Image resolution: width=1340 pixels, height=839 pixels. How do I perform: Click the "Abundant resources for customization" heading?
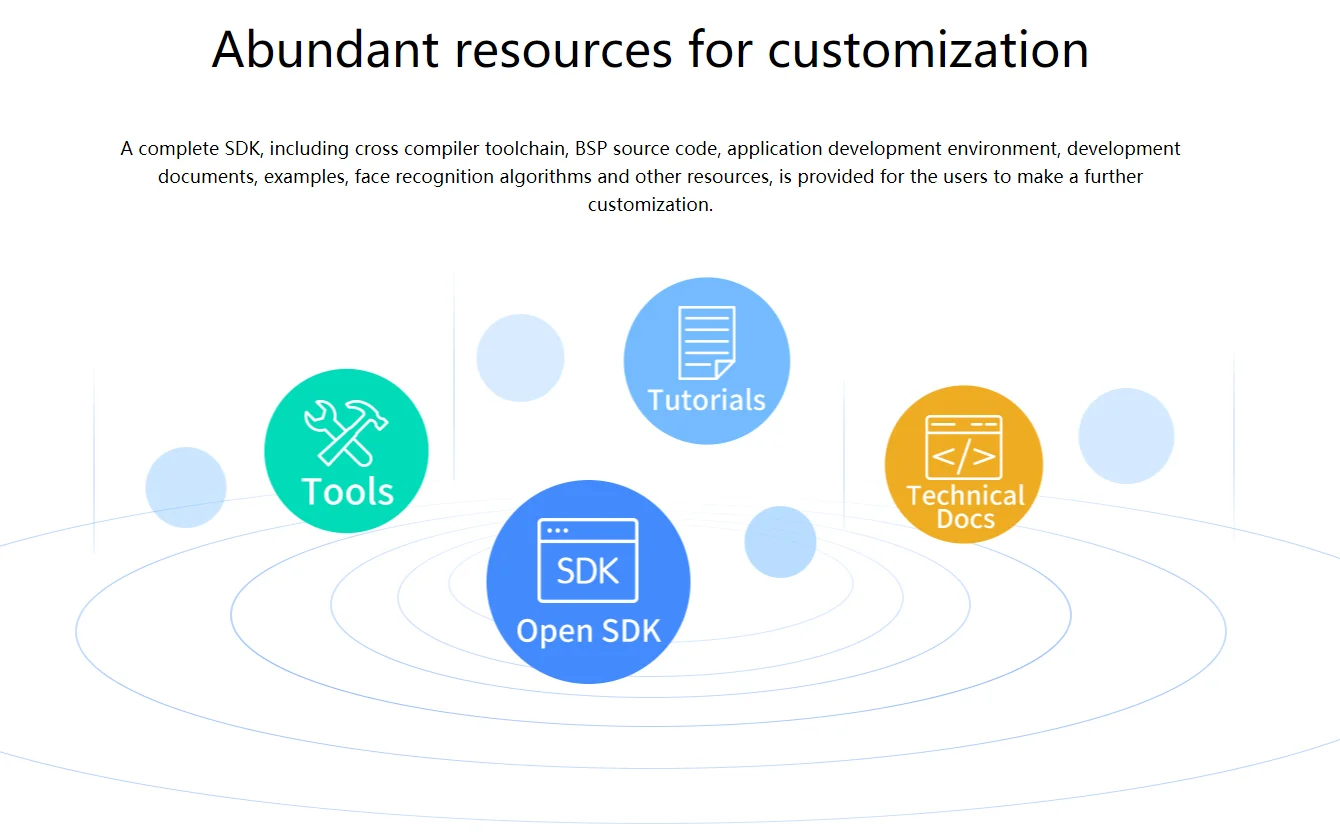click(650, 49)
